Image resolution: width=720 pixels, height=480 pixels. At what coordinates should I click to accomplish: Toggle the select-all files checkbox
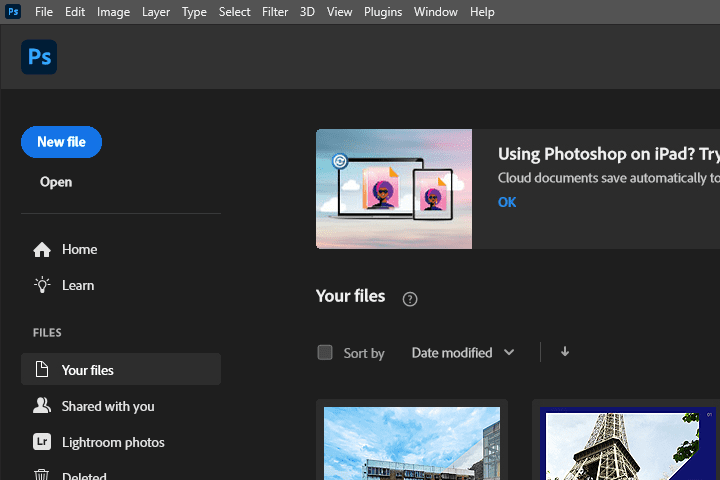325,352
